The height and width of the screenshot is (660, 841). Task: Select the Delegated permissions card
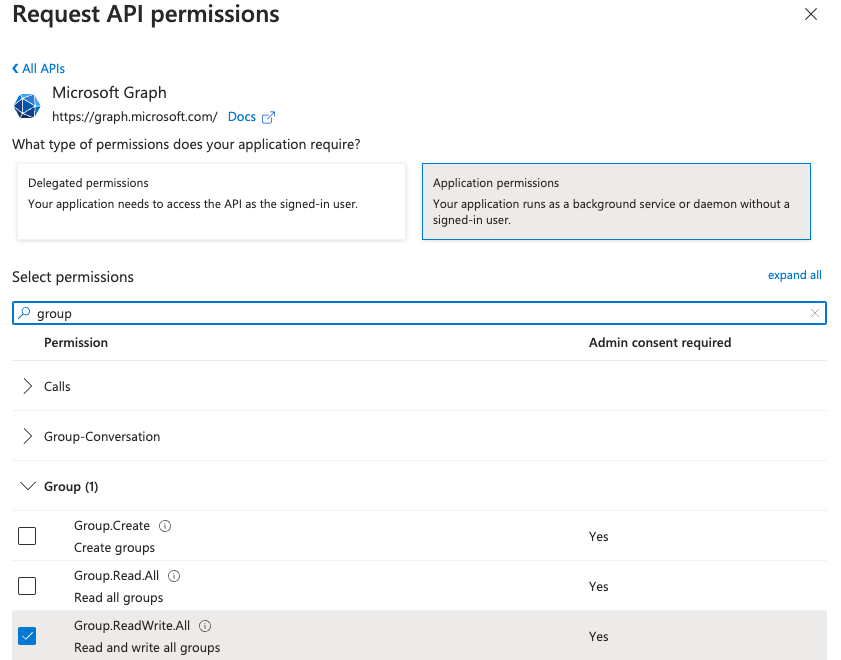point(211,202)
